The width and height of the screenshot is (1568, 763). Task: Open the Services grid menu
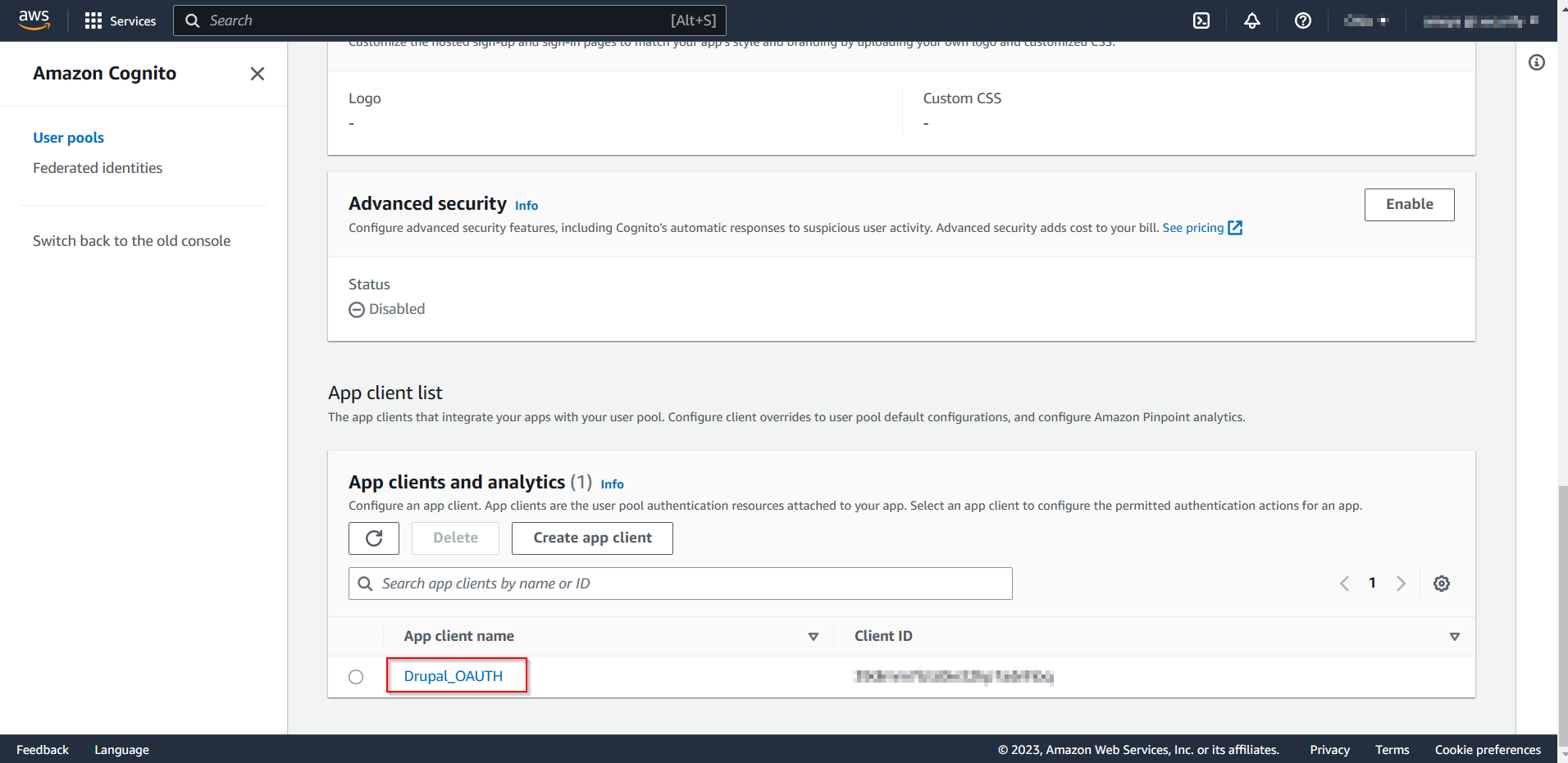pyautogui.click(x=120, y=20)
